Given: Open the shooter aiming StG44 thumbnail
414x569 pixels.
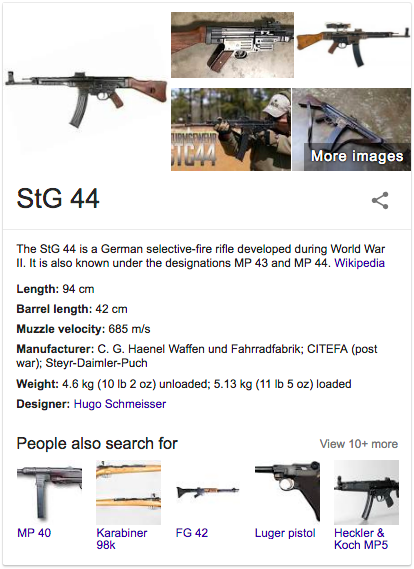Looking at the screenshot, I should (x=231, y=129).
